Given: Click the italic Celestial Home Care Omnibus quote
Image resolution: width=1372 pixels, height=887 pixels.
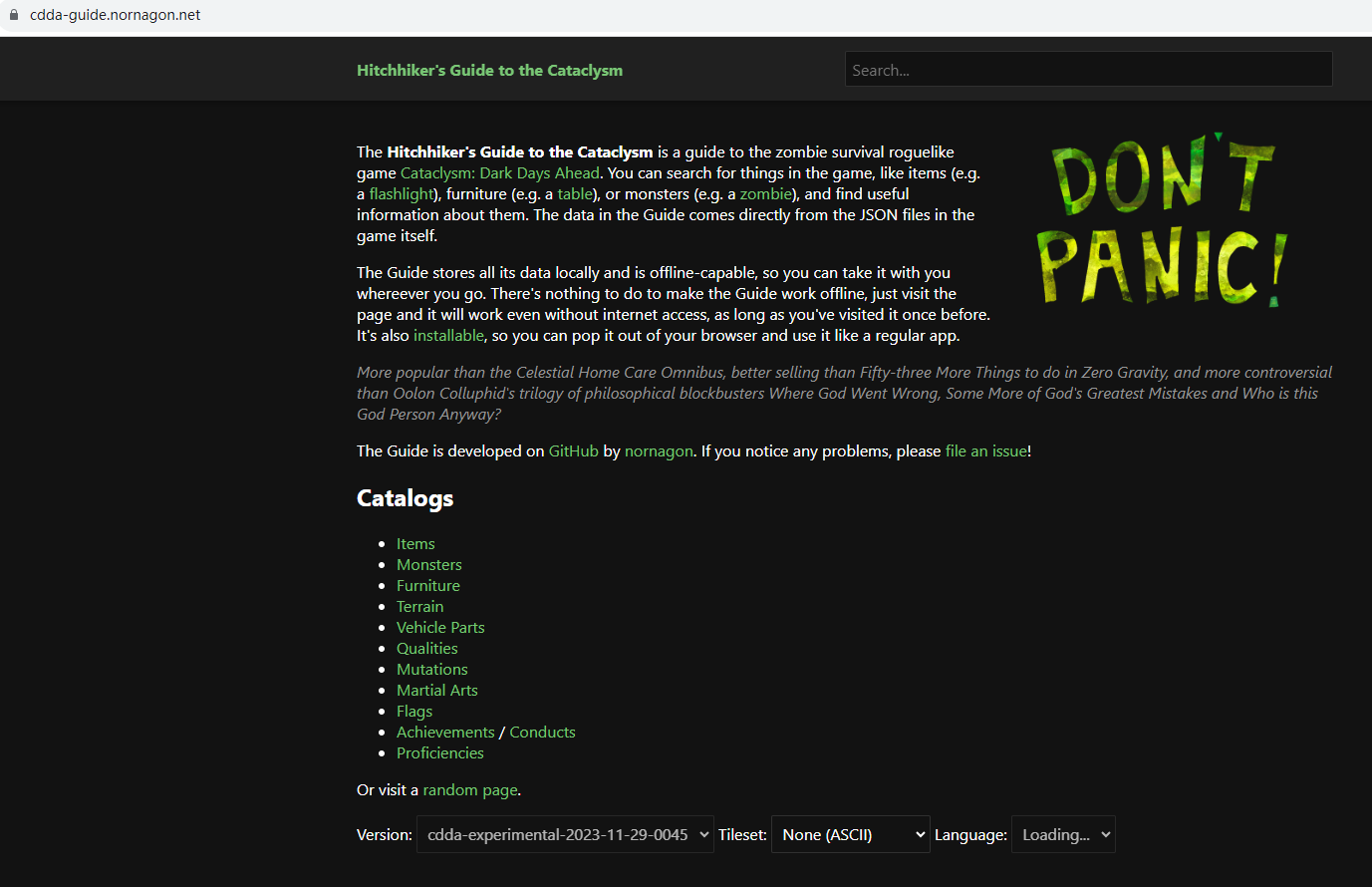Looking at the screenshot, I should coord(844,394).
